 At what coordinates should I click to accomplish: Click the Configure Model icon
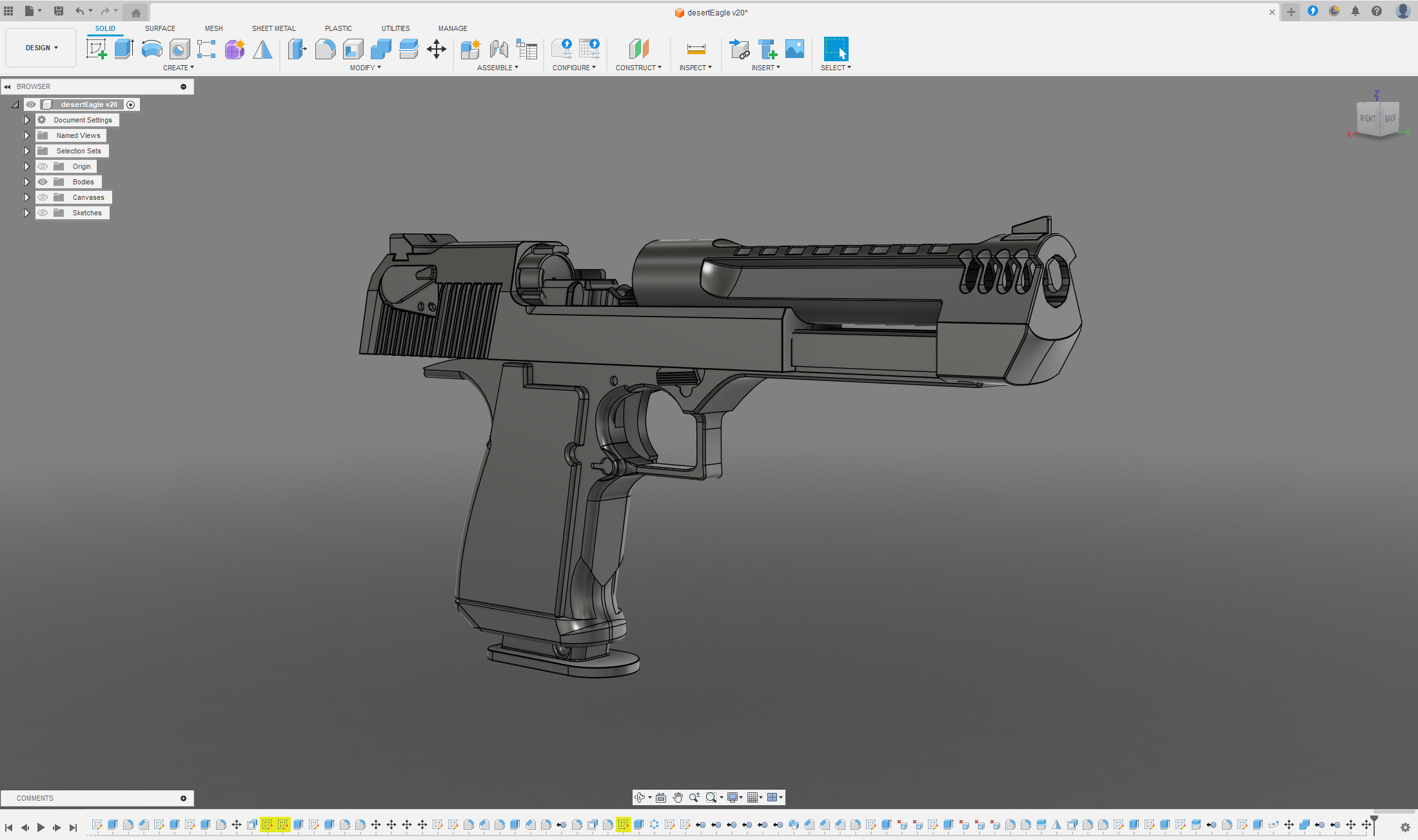click(x=561, y=49)
